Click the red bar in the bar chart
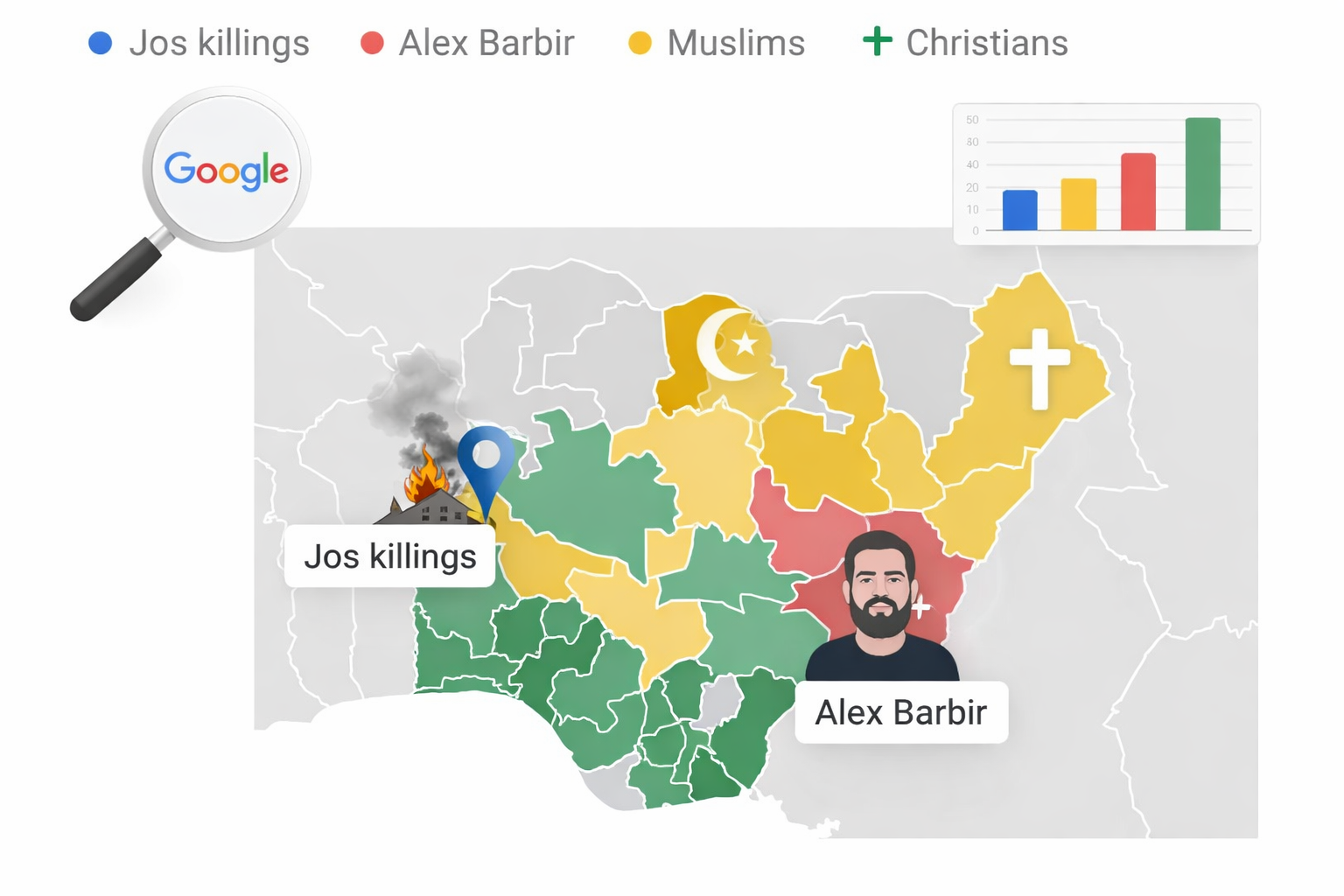 pos(1137,192)
